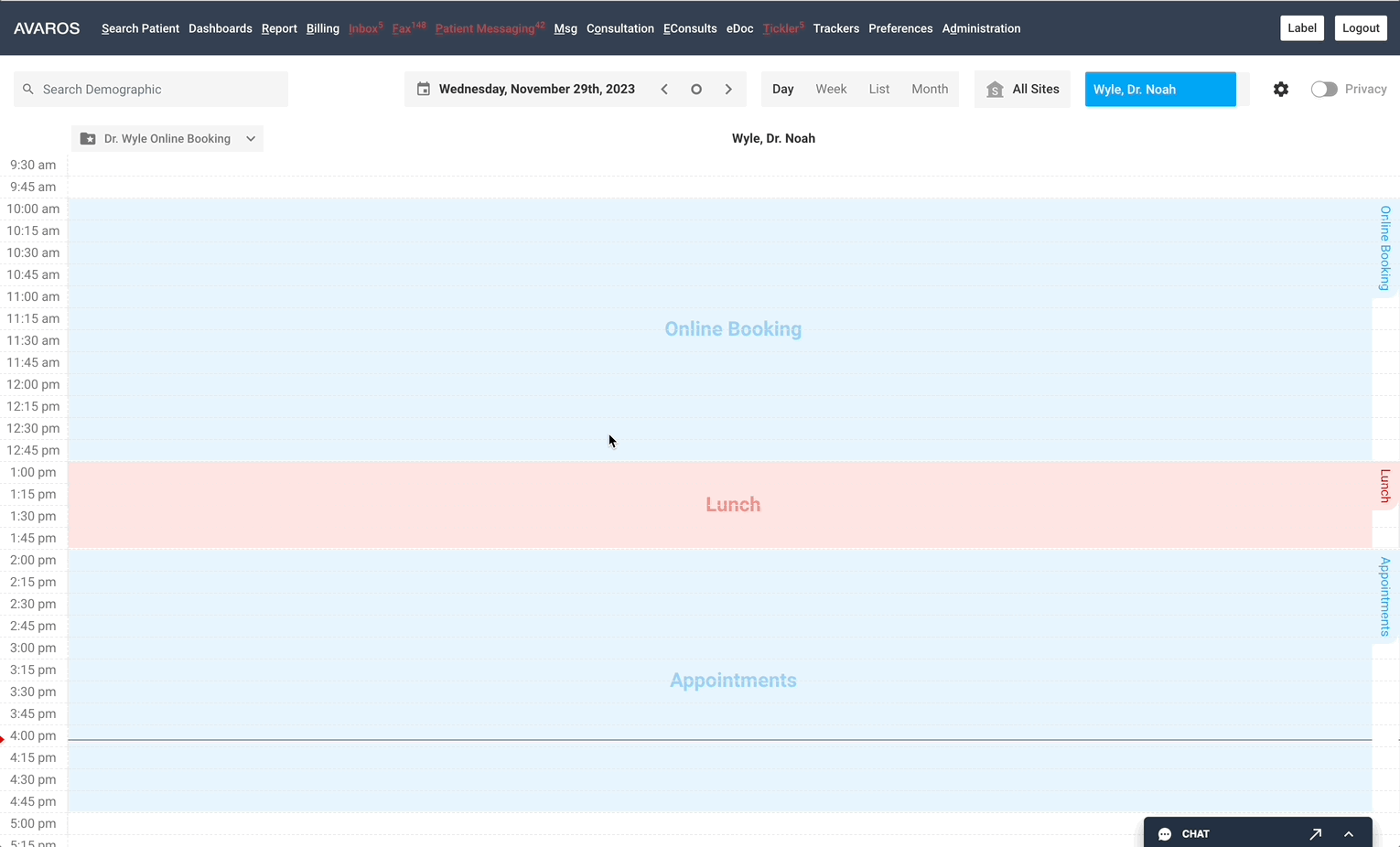1400x847 pixels.
Task: Open the Wyle, Dr. Noah provider selector
Action: coord(1159,89)
